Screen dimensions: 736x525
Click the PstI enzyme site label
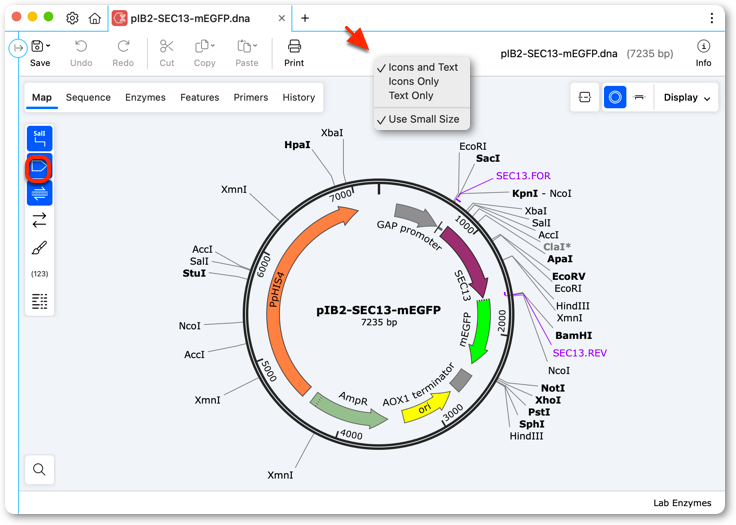tap(539, 412)
